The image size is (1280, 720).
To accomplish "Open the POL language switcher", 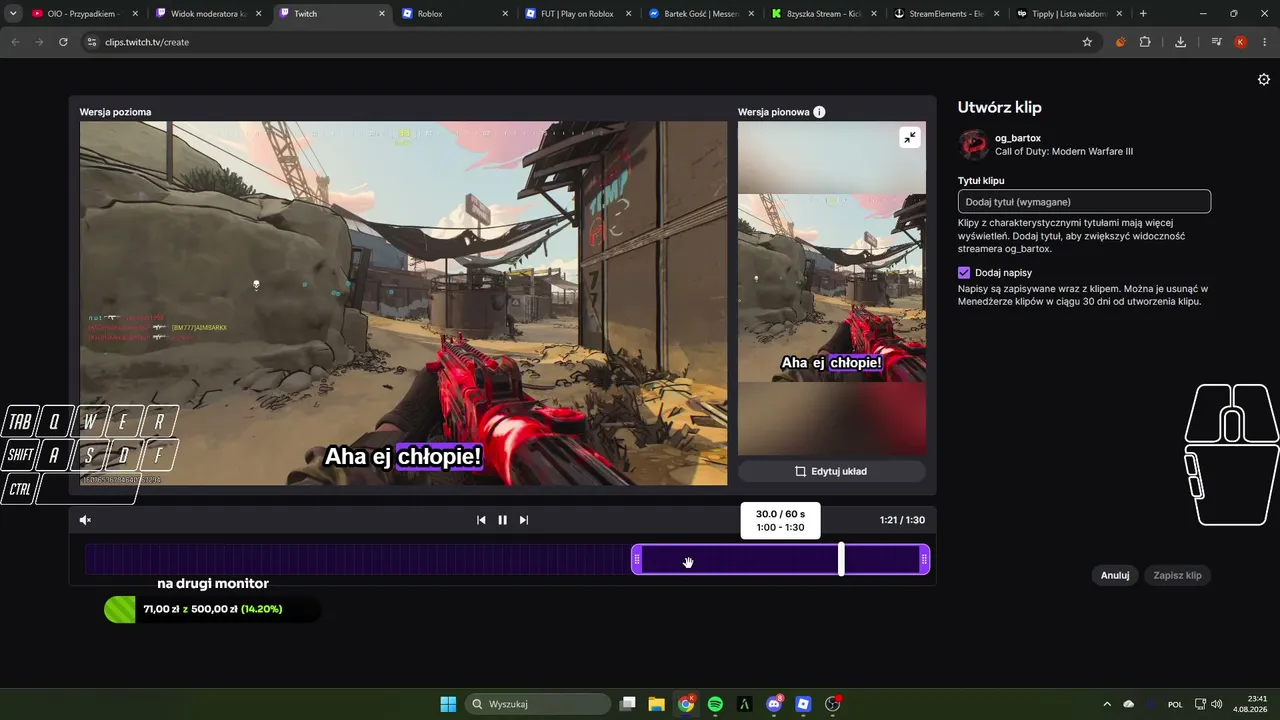I will click(1175, 704).
